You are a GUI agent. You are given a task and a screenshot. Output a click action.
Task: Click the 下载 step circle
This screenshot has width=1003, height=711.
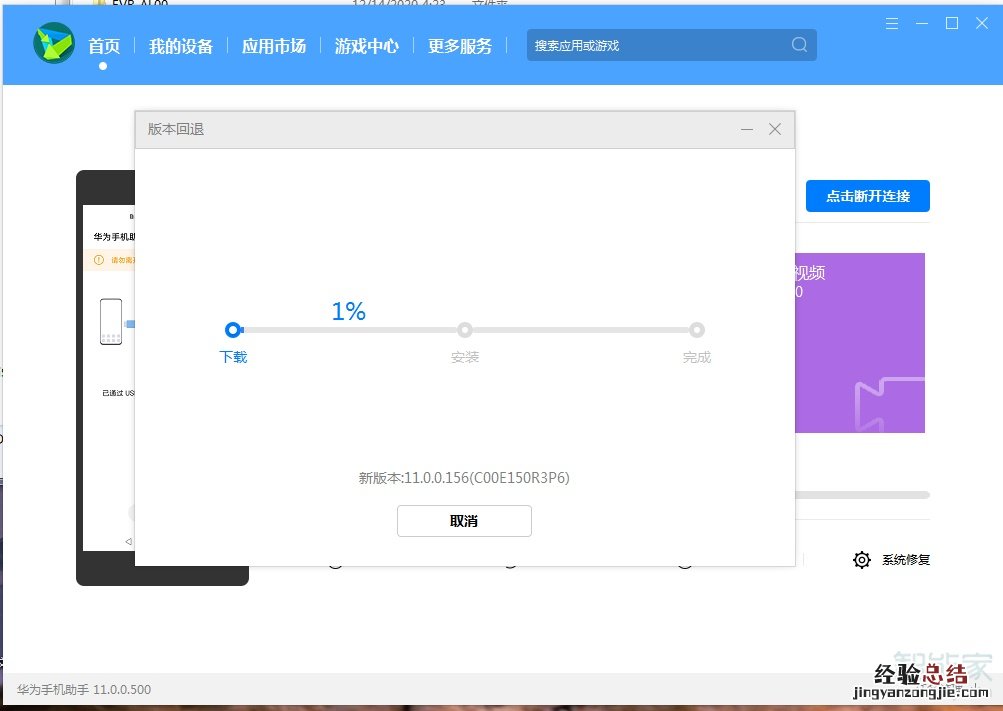coord(233,330)
